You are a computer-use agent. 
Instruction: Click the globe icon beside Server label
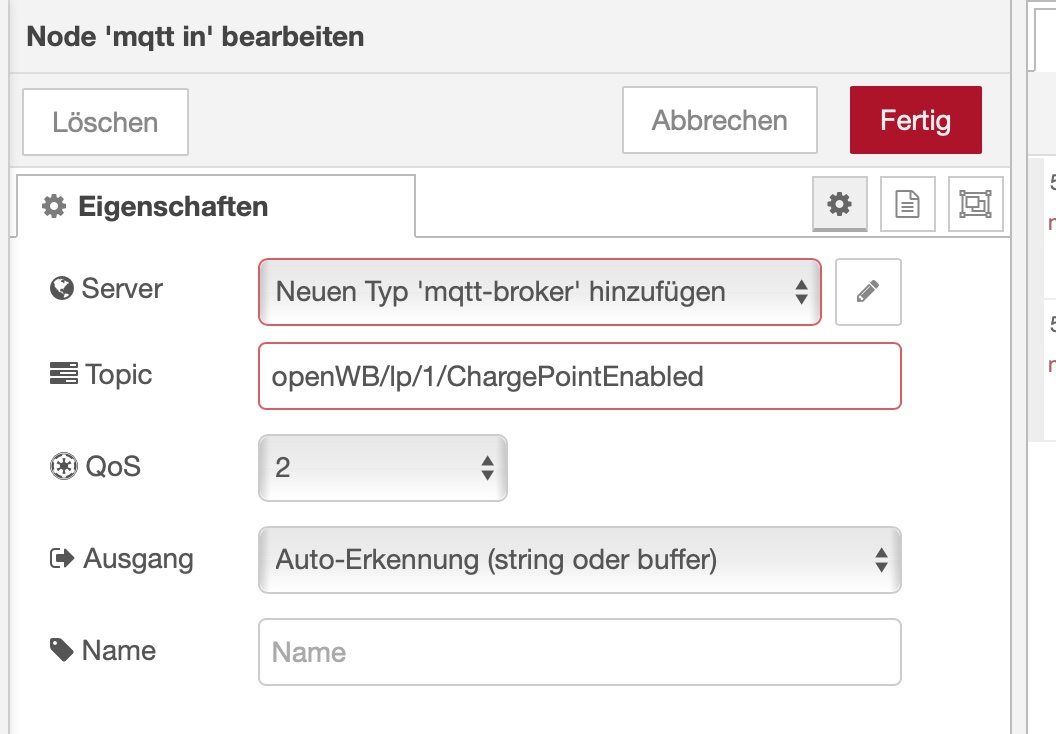click(62, 289)
